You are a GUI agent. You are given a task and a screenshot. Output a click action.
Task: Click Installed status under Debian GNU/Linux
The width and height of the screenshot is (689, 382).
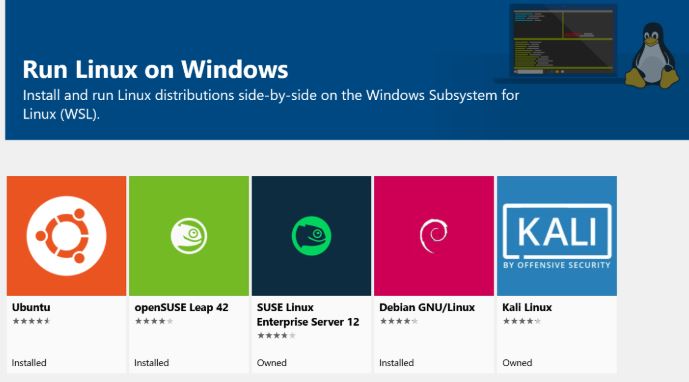(x=396, y=363)
